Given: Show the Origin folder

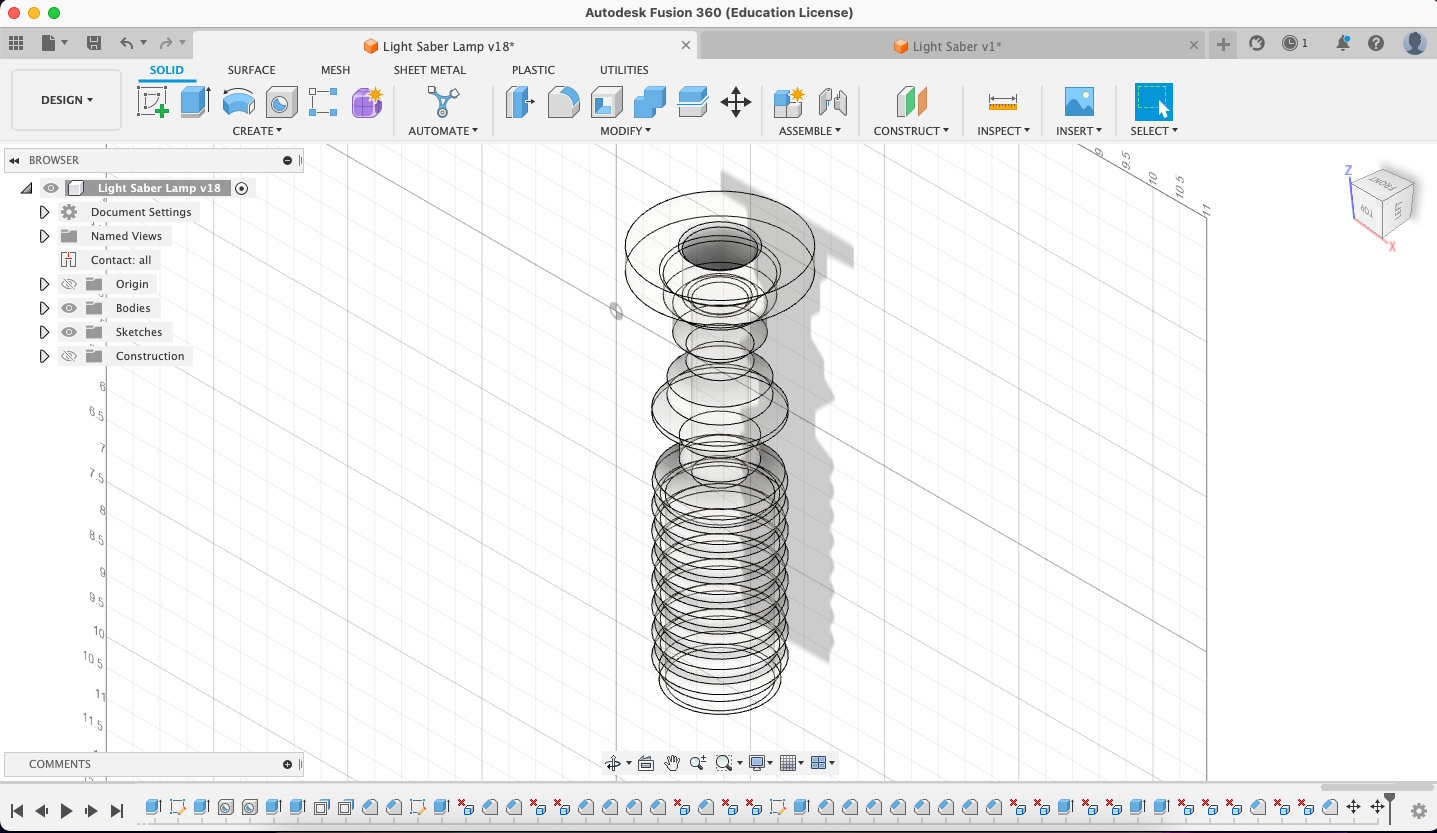Looking at the screenshot, I should click(x=68, y=283).
